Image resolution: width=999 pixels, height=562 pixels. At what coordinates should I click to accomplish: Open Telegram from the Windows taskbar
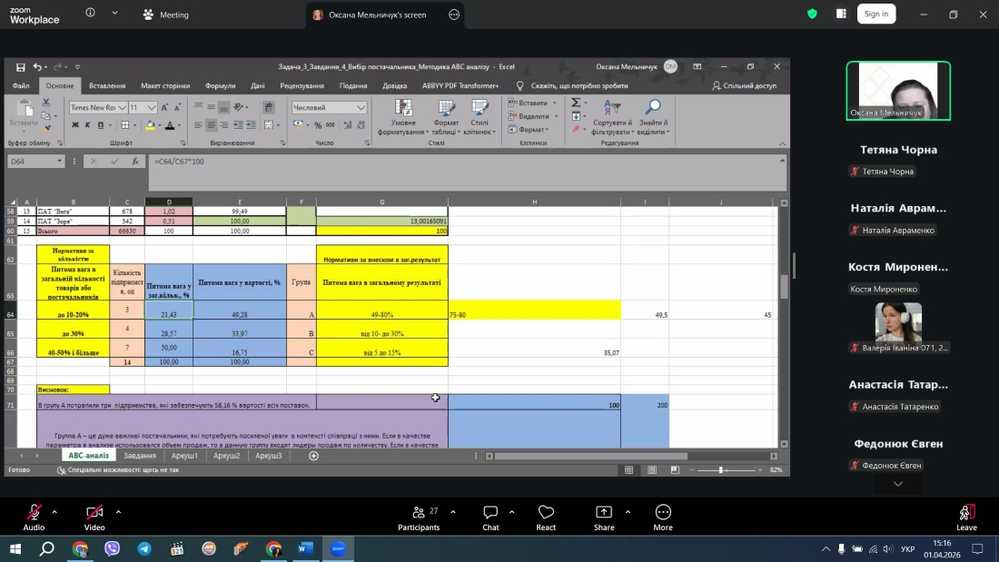point(144,548)
